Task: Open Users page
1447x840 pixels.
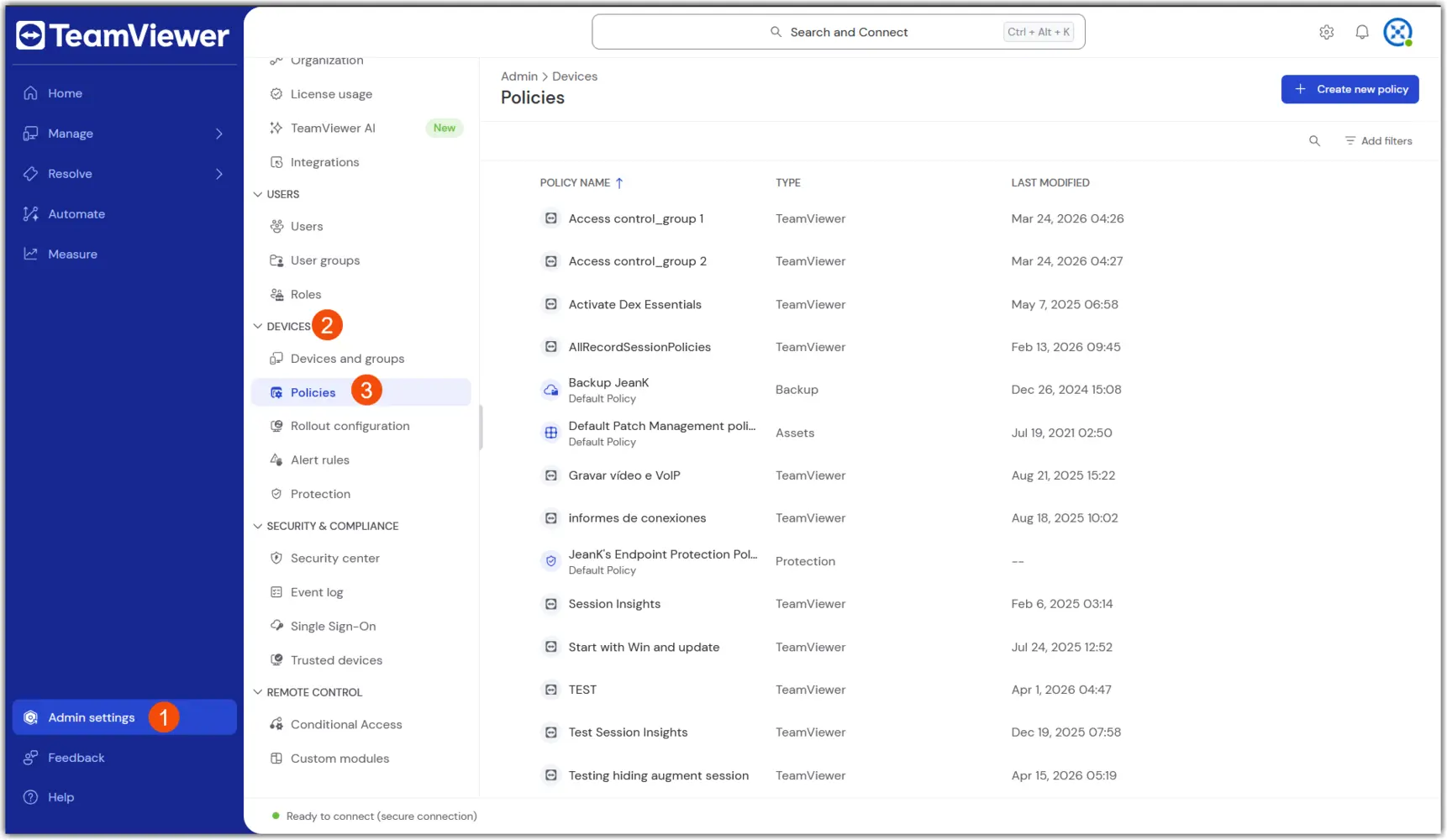Action: (361, 227)
